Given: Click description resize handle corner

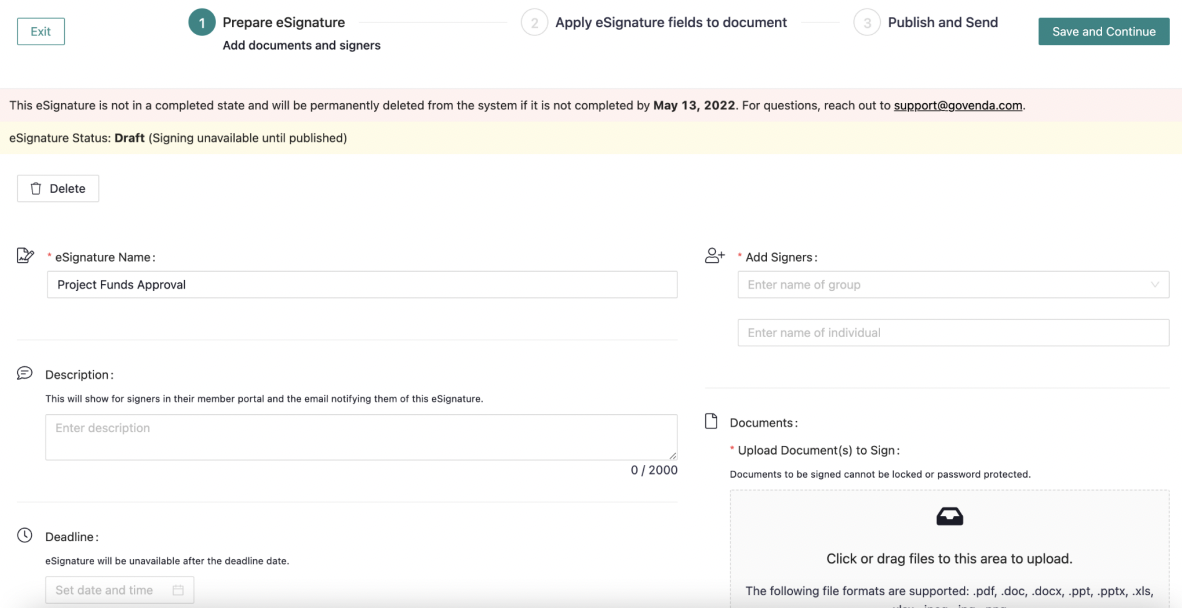Looking at the screenshot, I should click(x=672, y=455).
